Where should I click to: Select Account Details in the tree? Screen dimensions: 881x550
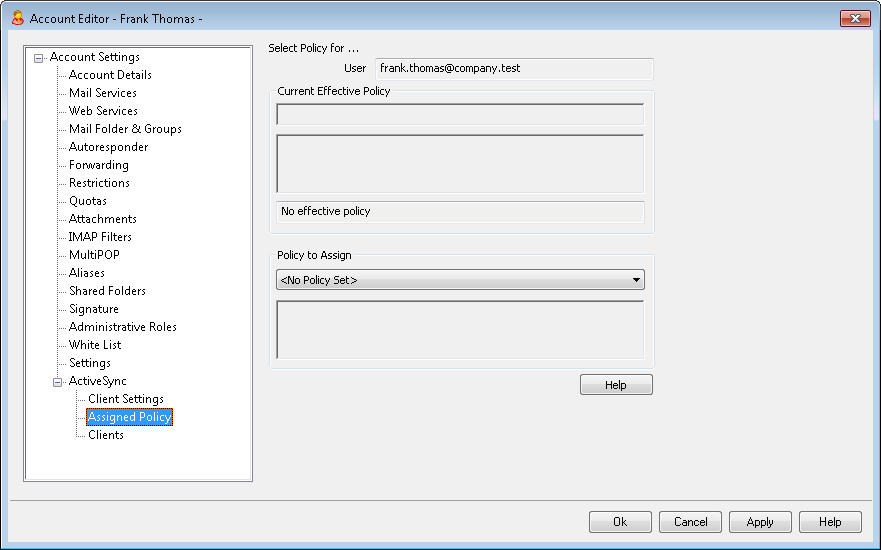[x=110, y=75]
